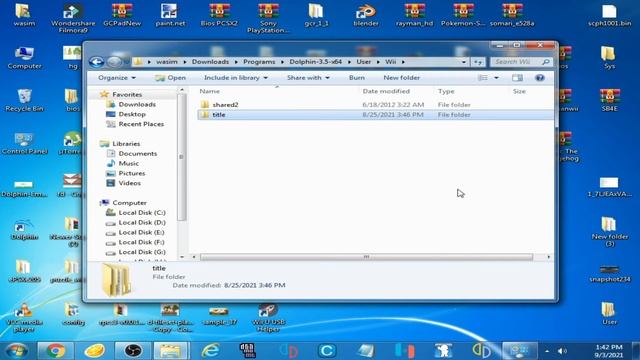Expand Include in library menu
Image resolution: width=640 pixels, height=360 pixels.
coord(236,78)
